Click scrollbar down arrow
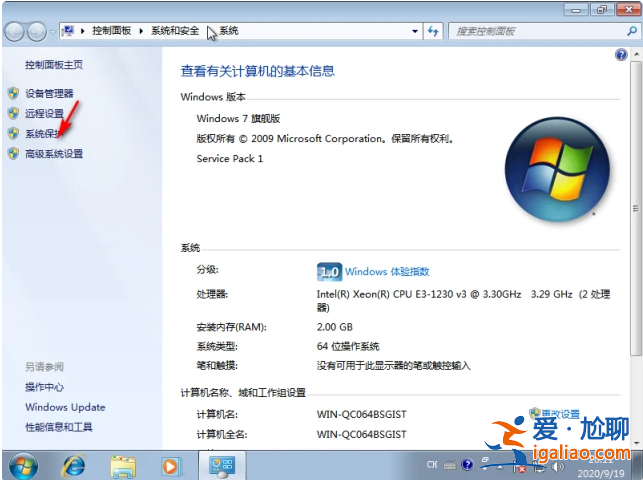Image resolution: width=643 pixels, height=480 pixels. (636, 443)
